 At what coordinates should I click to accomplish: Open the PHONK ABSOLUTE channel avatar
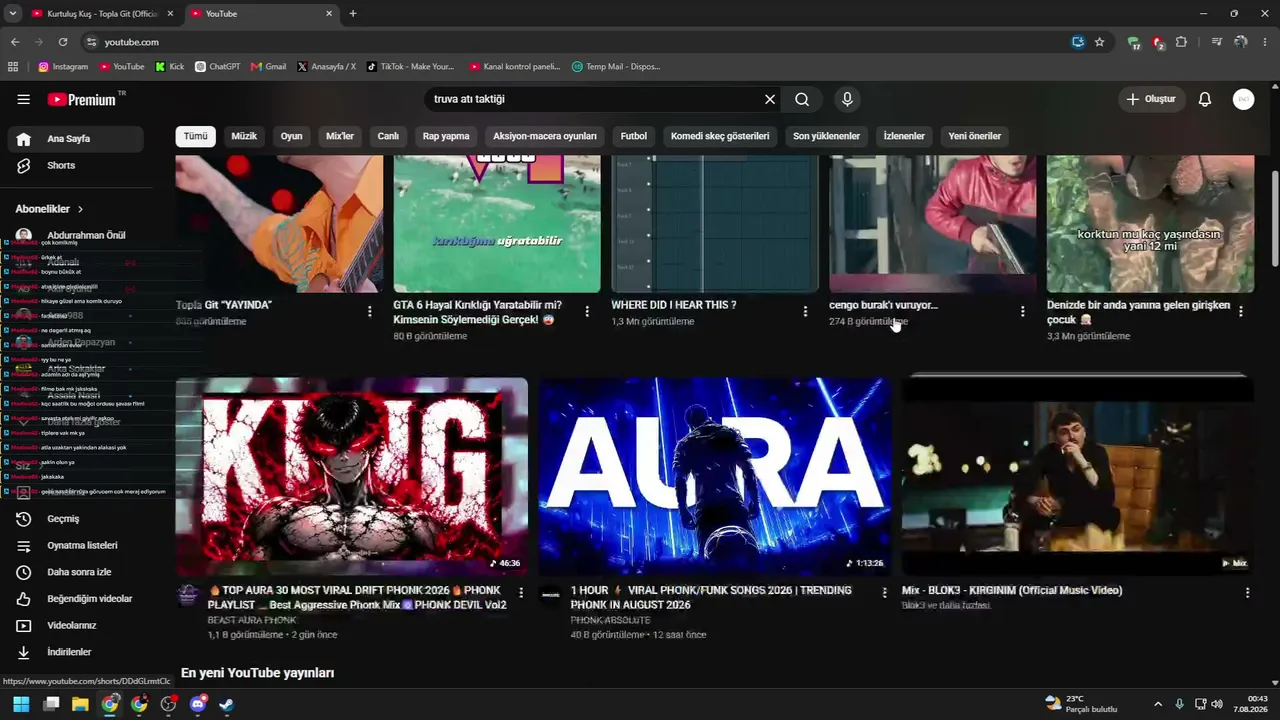click(551, 596)
